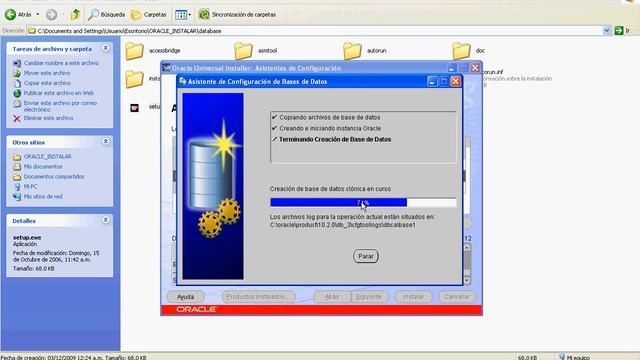Open Documentos compartidos link

coord(54,177)
